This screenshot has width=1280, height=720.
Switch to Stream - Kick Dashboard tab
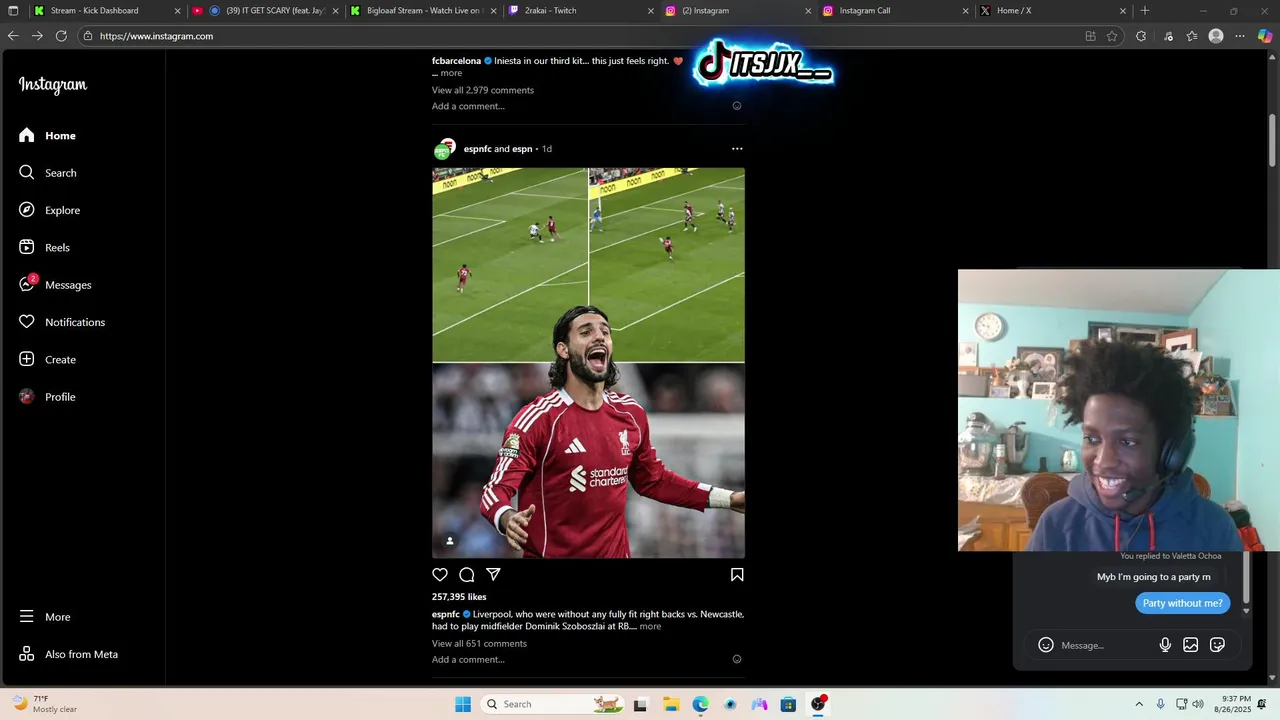click(x=108, y=11)
